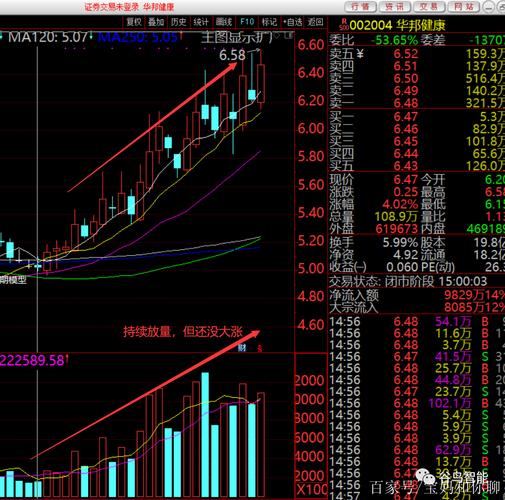This screenshot has height=500, width=505.
Task: Activate the 画线 drawing tool
Action: click(224, 22)
